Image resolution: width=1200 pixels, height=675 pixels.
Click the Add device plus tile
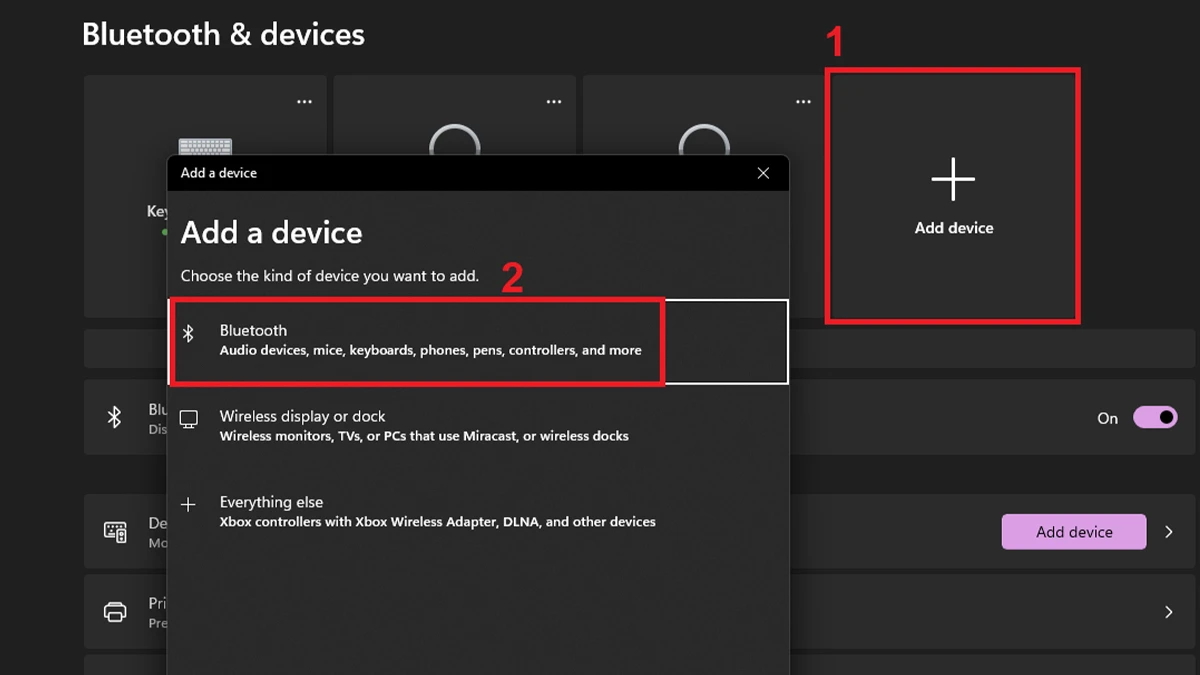(x=953, y=195)
